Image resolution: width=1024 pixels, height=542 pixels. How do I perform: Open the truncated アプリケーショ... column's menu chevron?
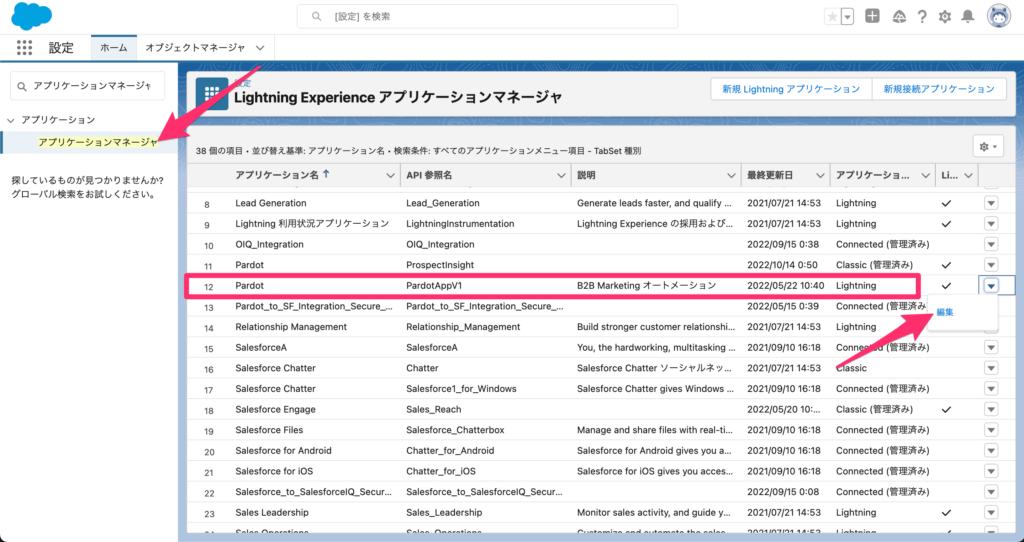pos(925,176)
